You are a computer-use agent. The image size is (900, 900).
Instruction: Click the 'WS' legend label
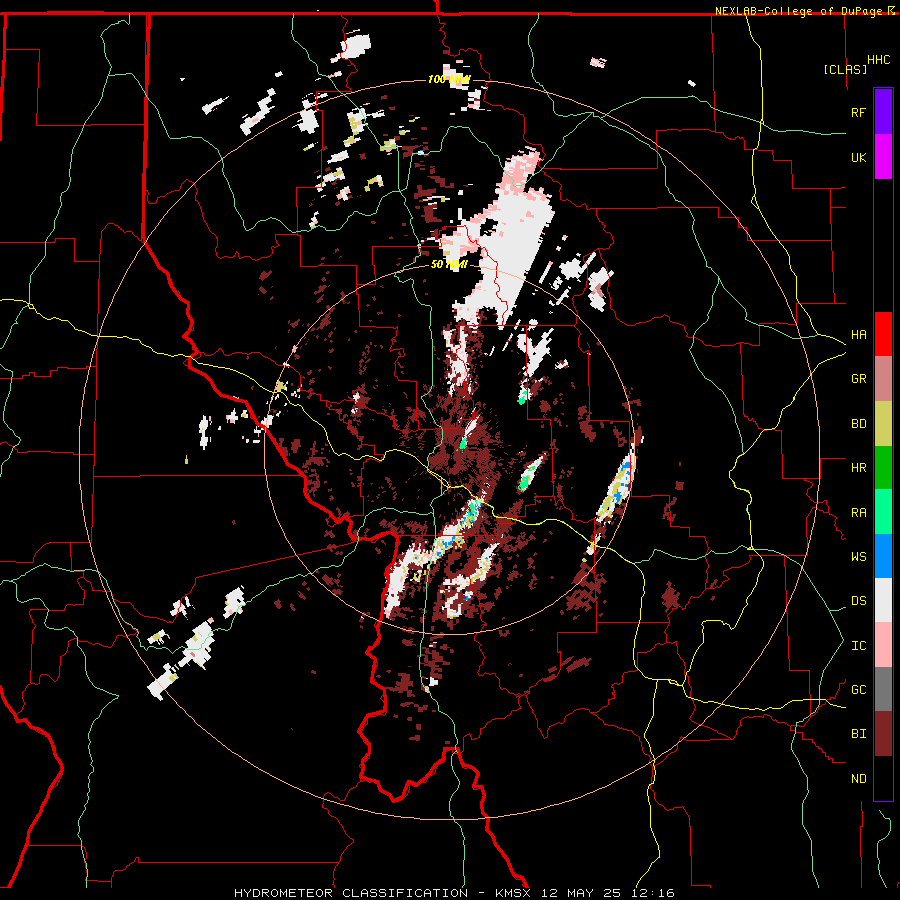tap(858, 557)
